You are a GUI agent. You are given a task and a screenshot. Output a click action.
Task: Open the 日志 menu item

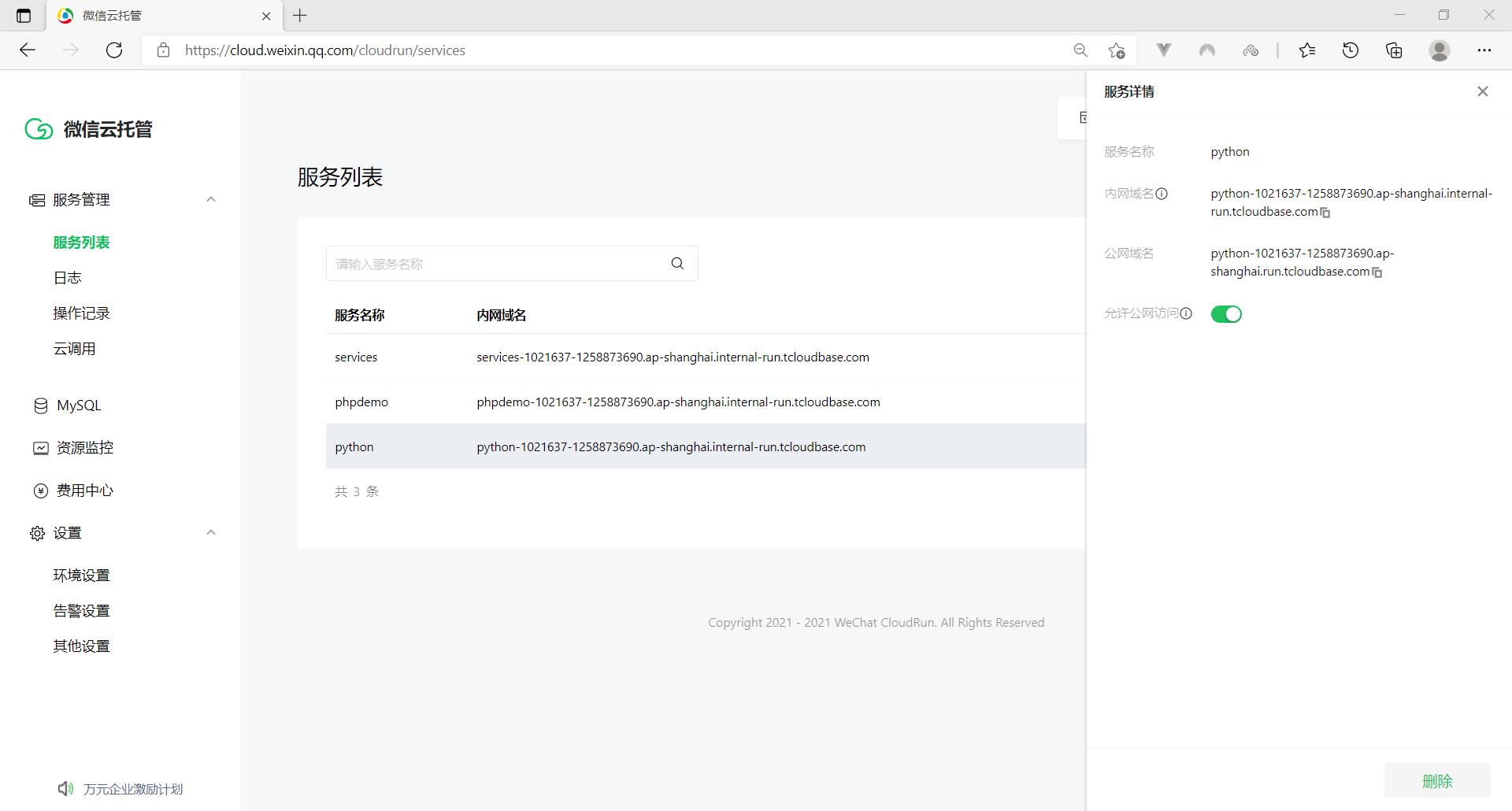point(68,278)
